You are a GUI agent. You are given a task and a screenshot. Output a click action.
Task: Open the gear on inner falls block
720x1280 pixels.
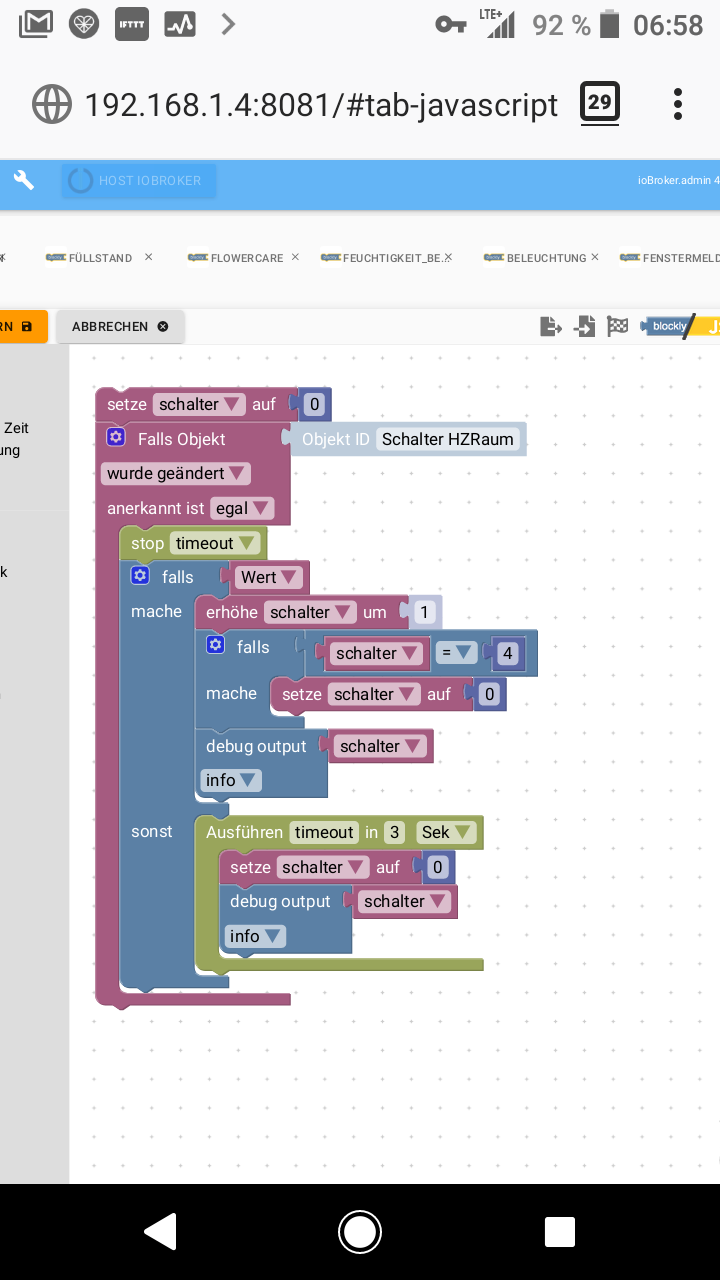tap(215, 646)
